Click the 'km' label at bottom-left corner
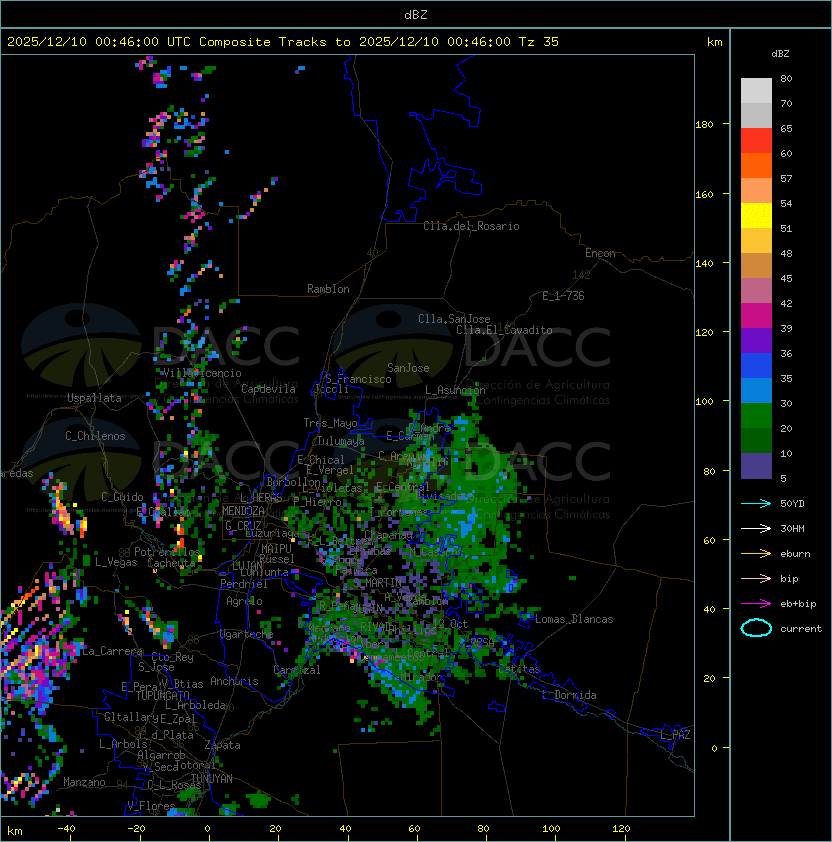Screen dimensions: 832x842 [15, 831]
